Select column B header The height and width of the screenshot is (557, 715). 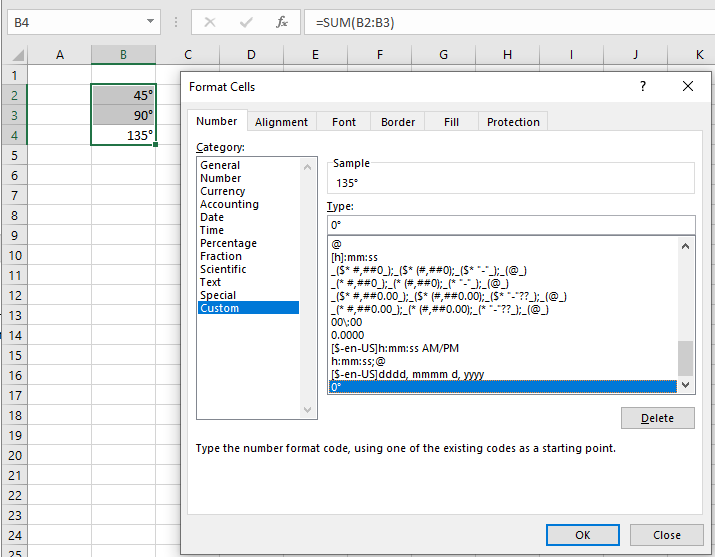pos(124,55)
